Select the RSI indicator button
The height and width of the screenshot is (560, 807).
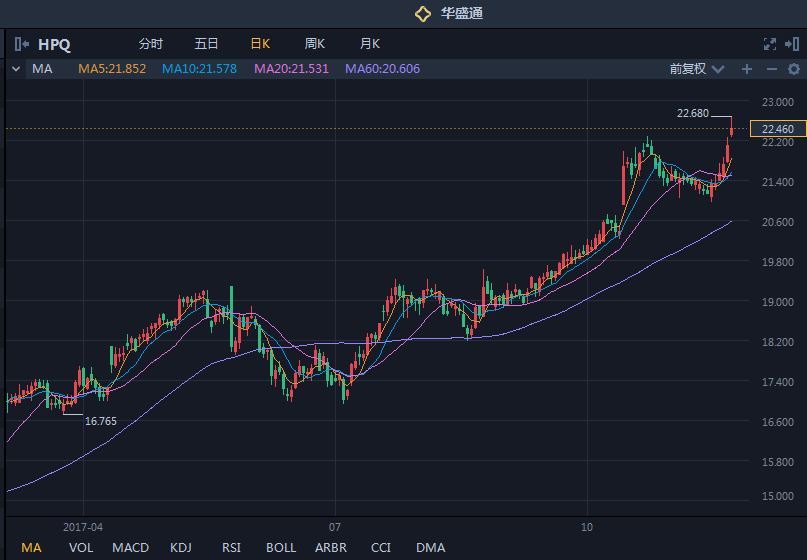tap(231, 547)
